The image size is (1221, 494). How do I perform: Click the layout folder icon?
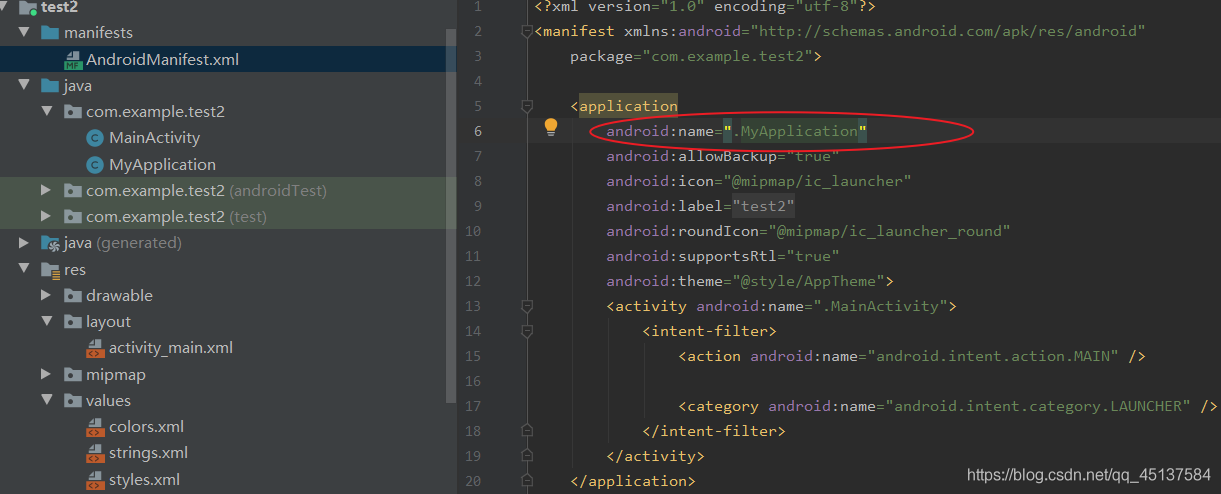tap(72, 322)
